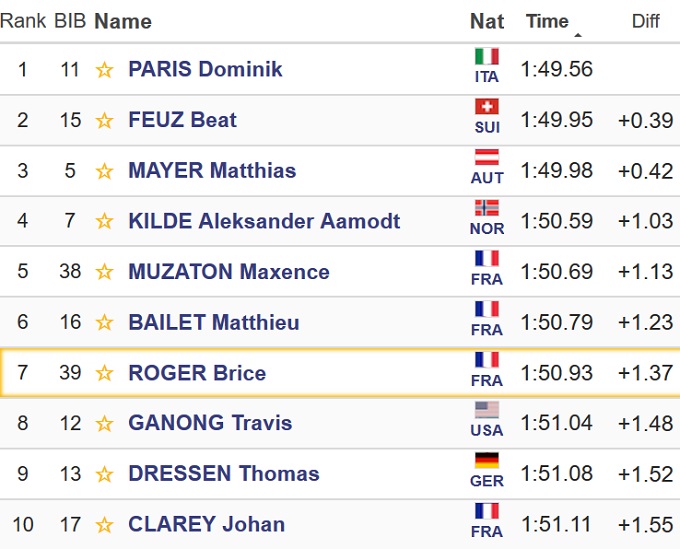
Task: Sort by Rank column header
Action: coord(23,21)
